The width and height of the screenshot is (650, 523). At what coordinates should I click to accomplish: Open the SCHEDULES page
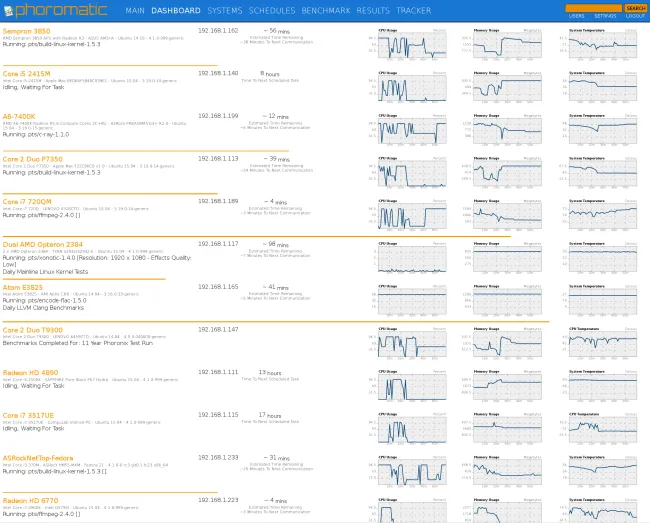click(x=272, y=11)
